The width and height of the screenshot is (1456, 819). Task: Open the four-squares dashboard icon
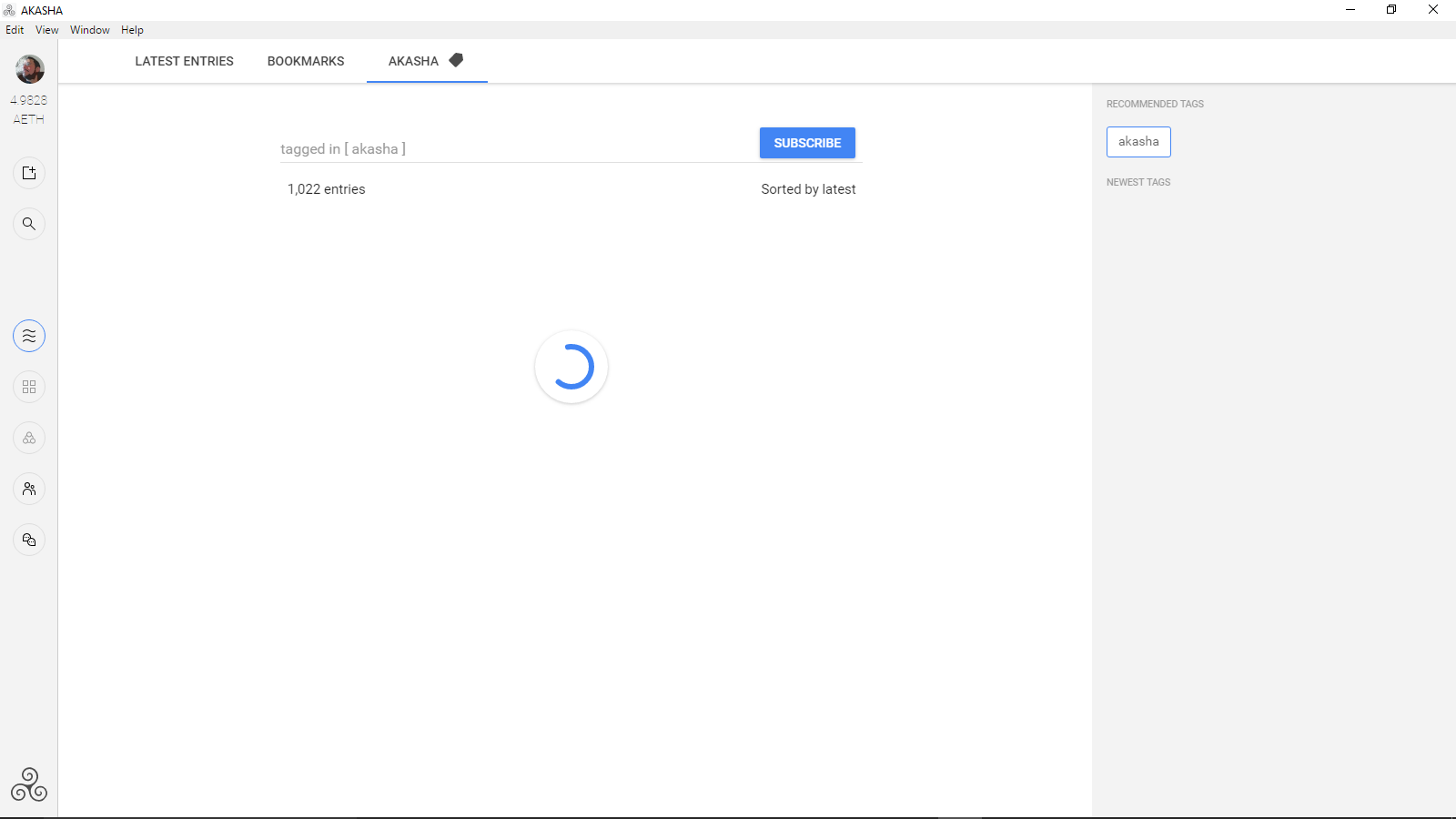29,387
